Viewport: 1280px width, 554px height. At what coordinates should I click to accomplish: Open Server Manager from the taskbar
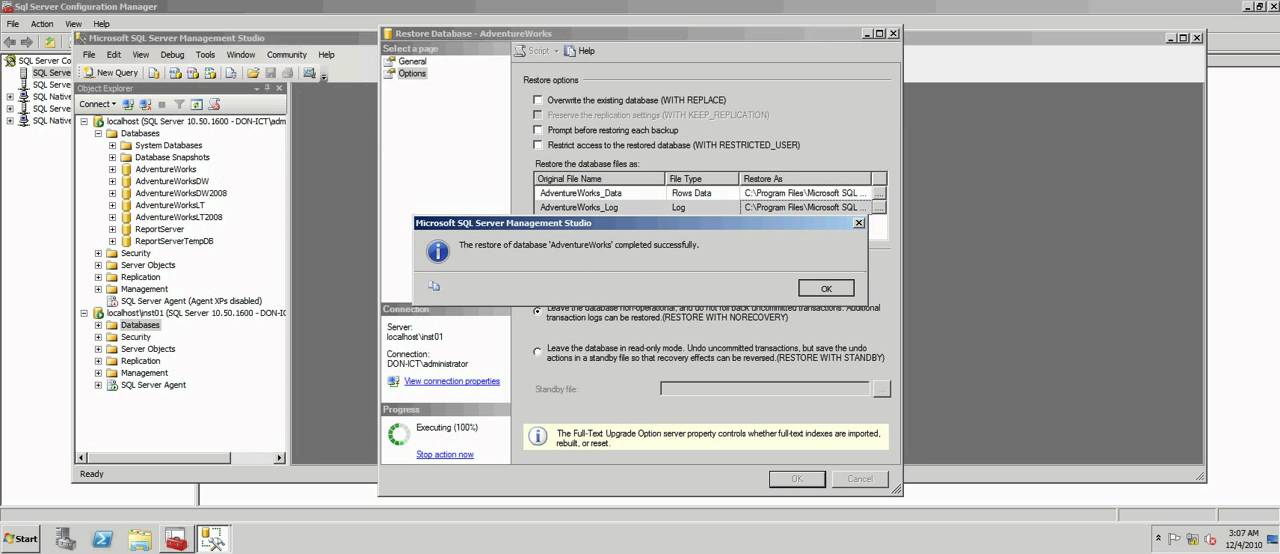66,539
